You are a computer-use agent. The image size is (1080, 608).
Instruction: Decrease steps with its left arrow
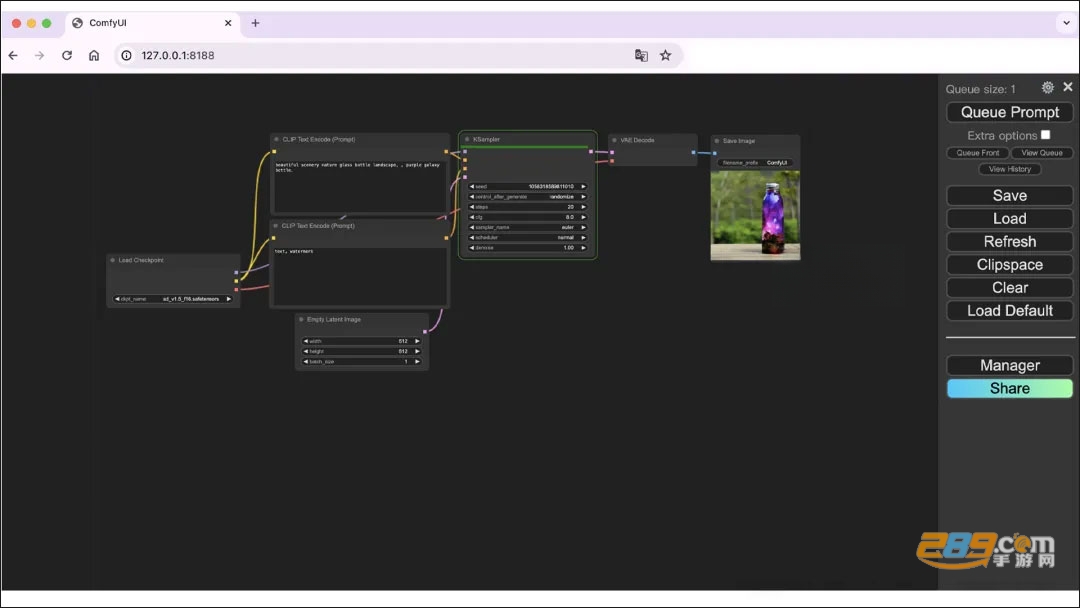coord(472,207)
